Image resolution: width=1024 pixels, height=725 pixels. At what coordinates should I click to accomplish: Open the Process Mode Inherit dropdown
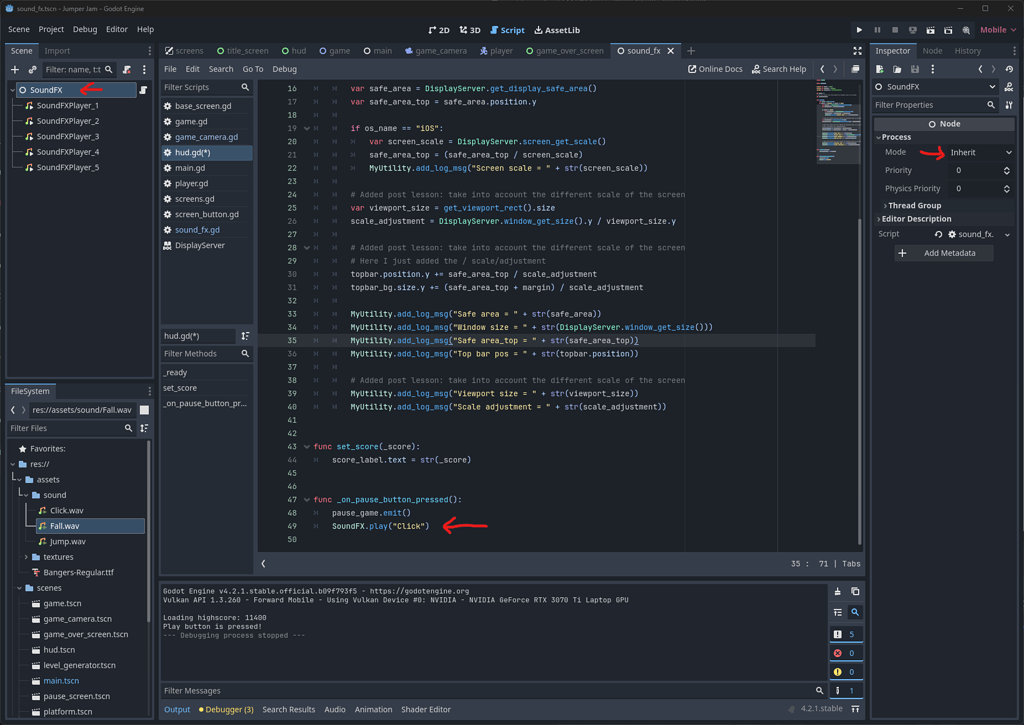[980, 153]
